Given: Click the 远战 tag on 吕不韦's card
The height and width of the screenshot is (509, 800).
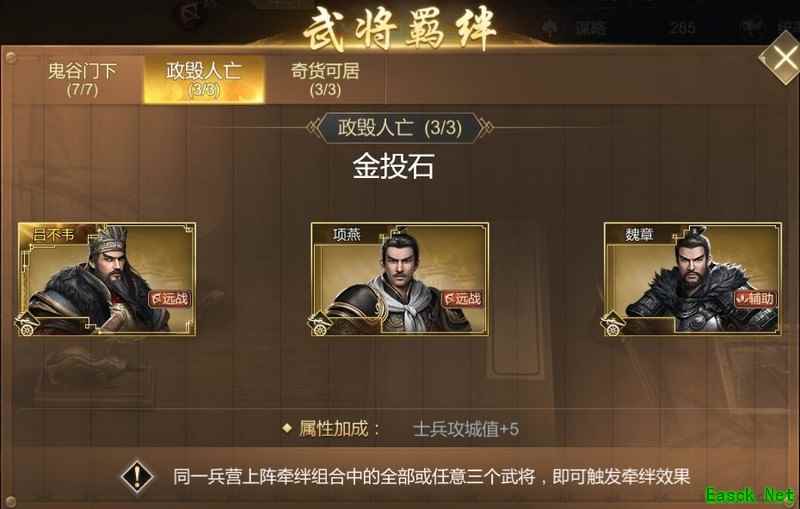Looking at the screenshot, I should click(170, 298).
